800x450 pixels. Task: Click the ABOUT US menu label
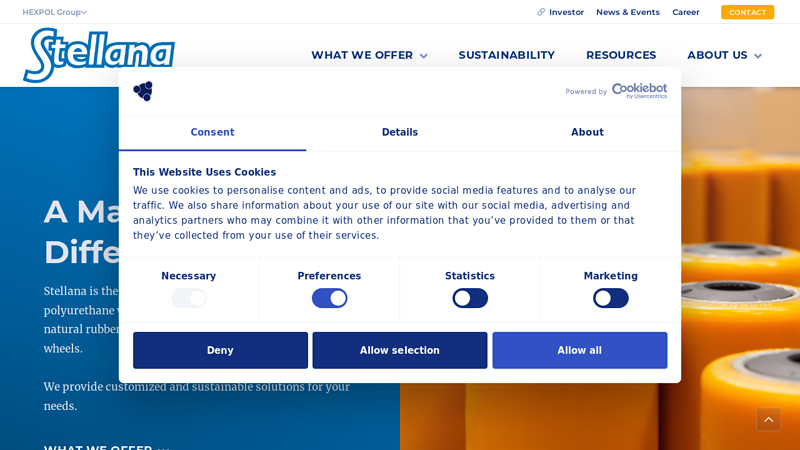pyautogui.click(x=717, y=55)
